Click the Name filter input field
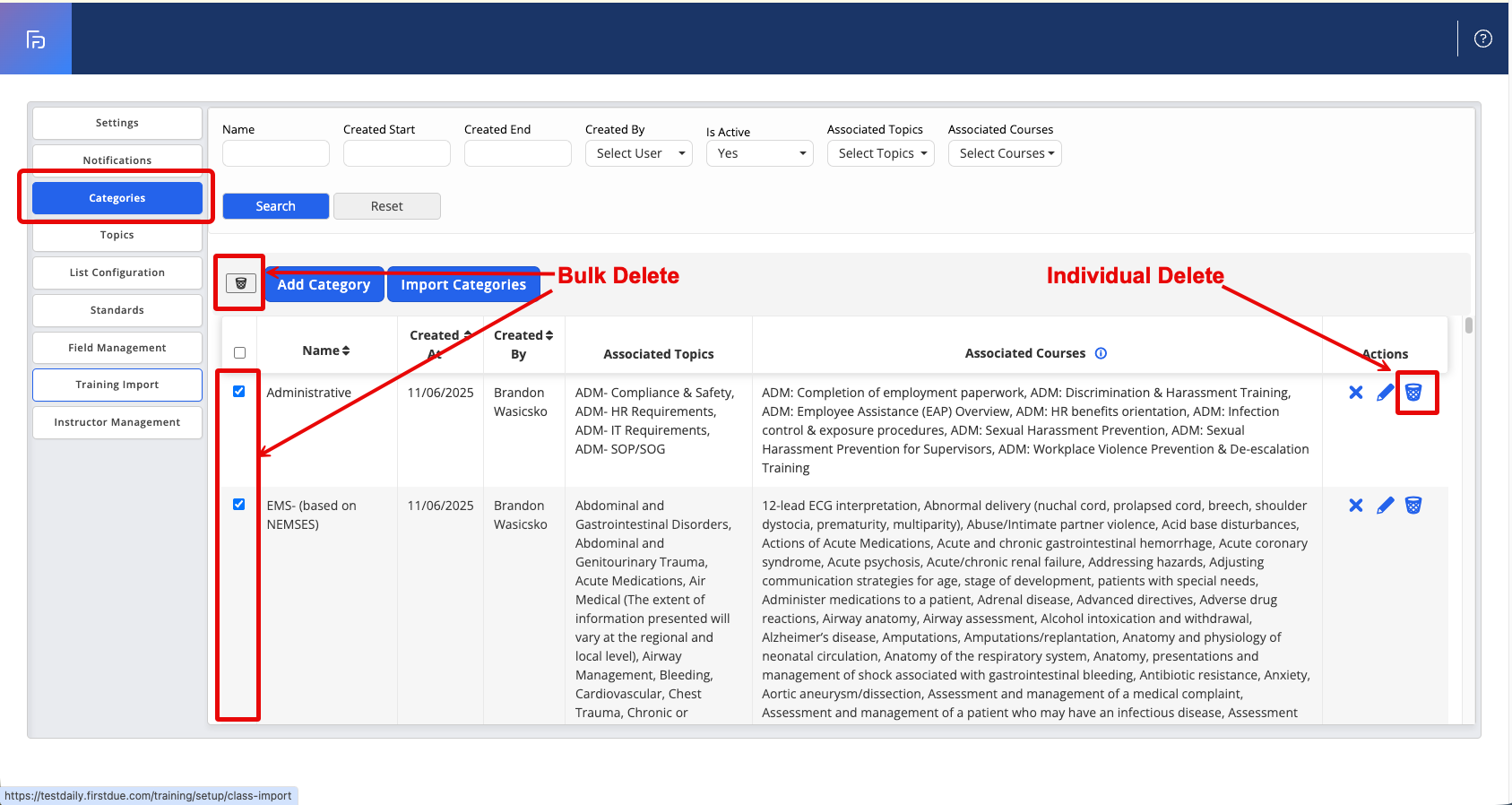 (276, 153)
